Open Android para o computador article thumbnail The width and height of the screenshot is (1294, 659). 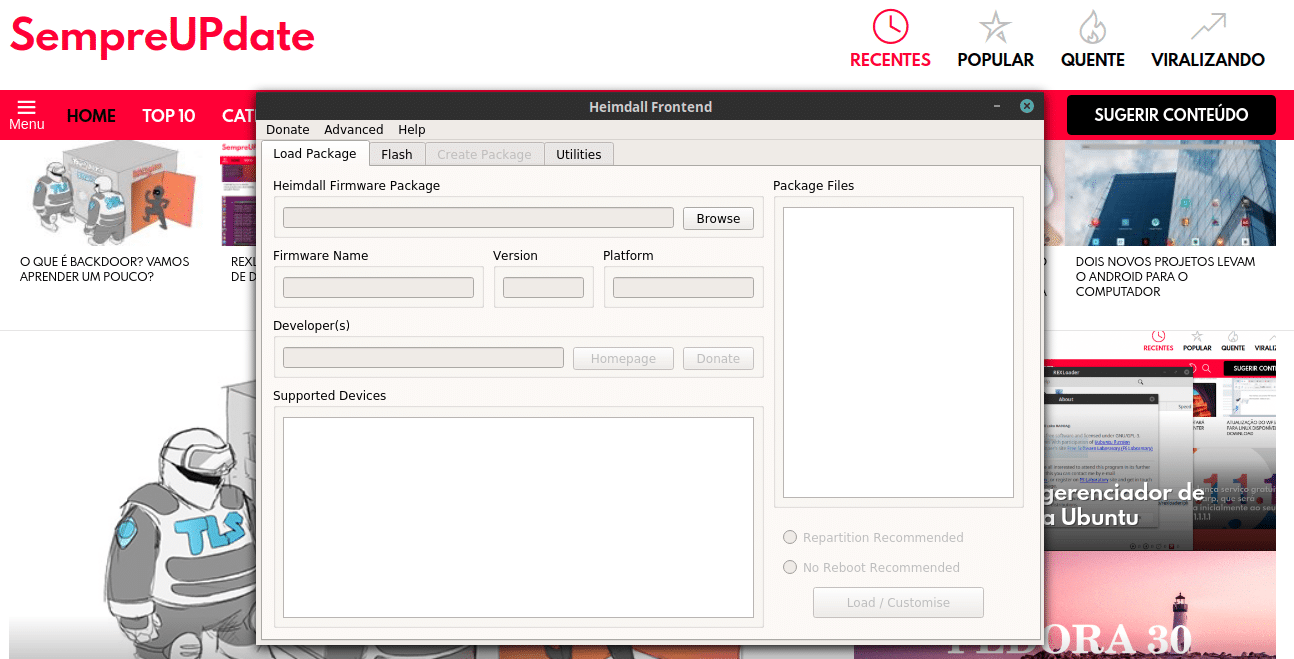click(1170, 193)
